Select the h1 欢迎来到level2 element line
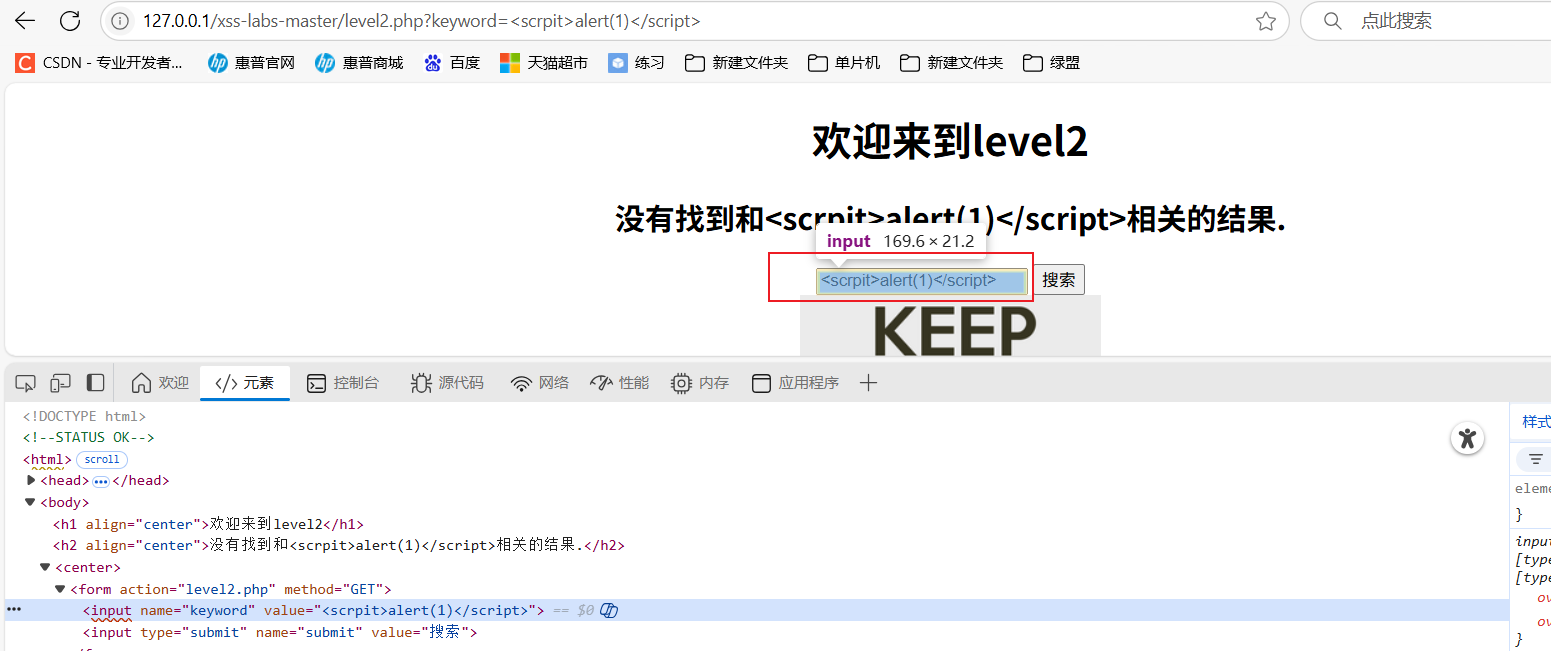Viewport: 1551px width, 651px height. click(x=208, y=524)
